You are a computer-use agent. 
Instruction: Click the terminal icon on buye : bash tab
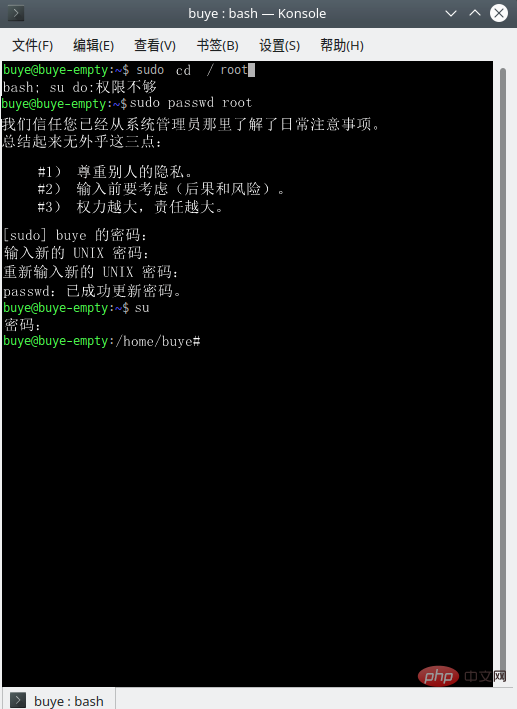(x=18, y=700)
